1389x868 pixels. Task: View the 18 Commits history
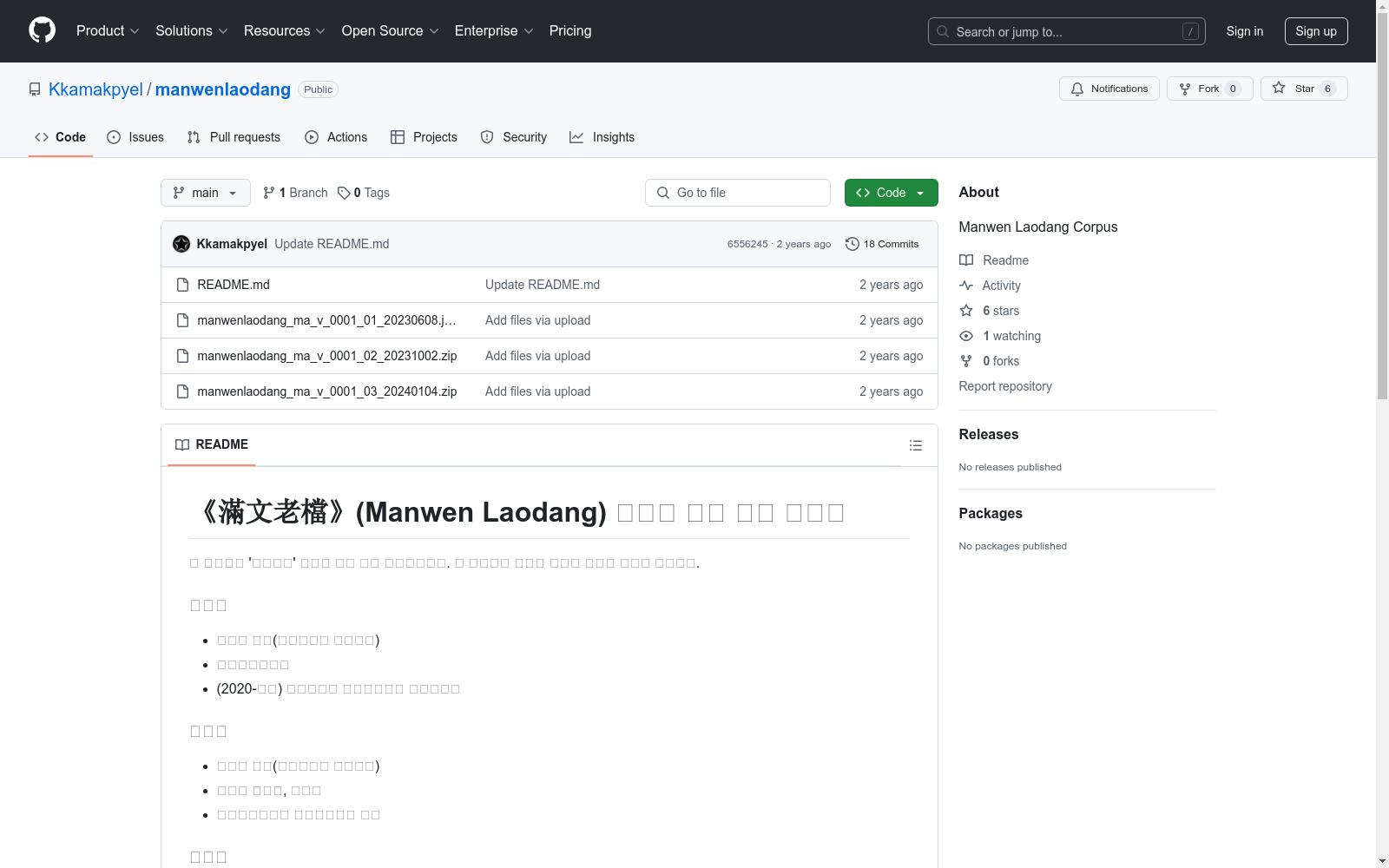pyautogui.click(x=882, y=244)
